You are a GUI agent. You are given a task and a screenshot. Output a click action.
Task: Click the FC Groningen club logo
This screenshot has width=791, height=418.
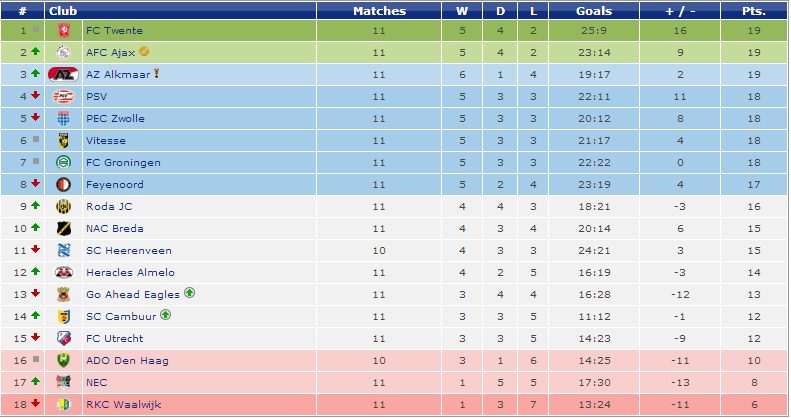pyautogui.click(x=63, y=163)
